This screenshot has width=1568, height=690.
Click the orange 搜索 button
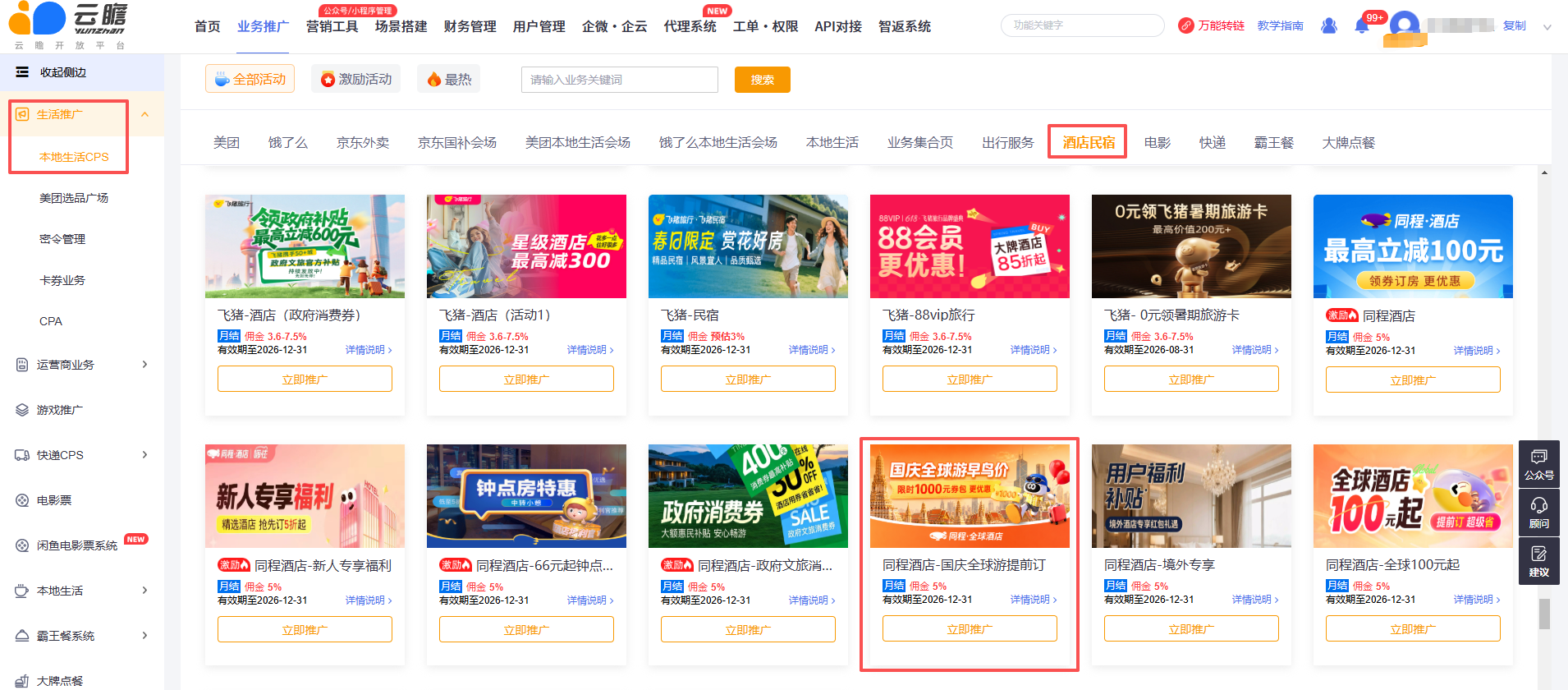point(763,80)
